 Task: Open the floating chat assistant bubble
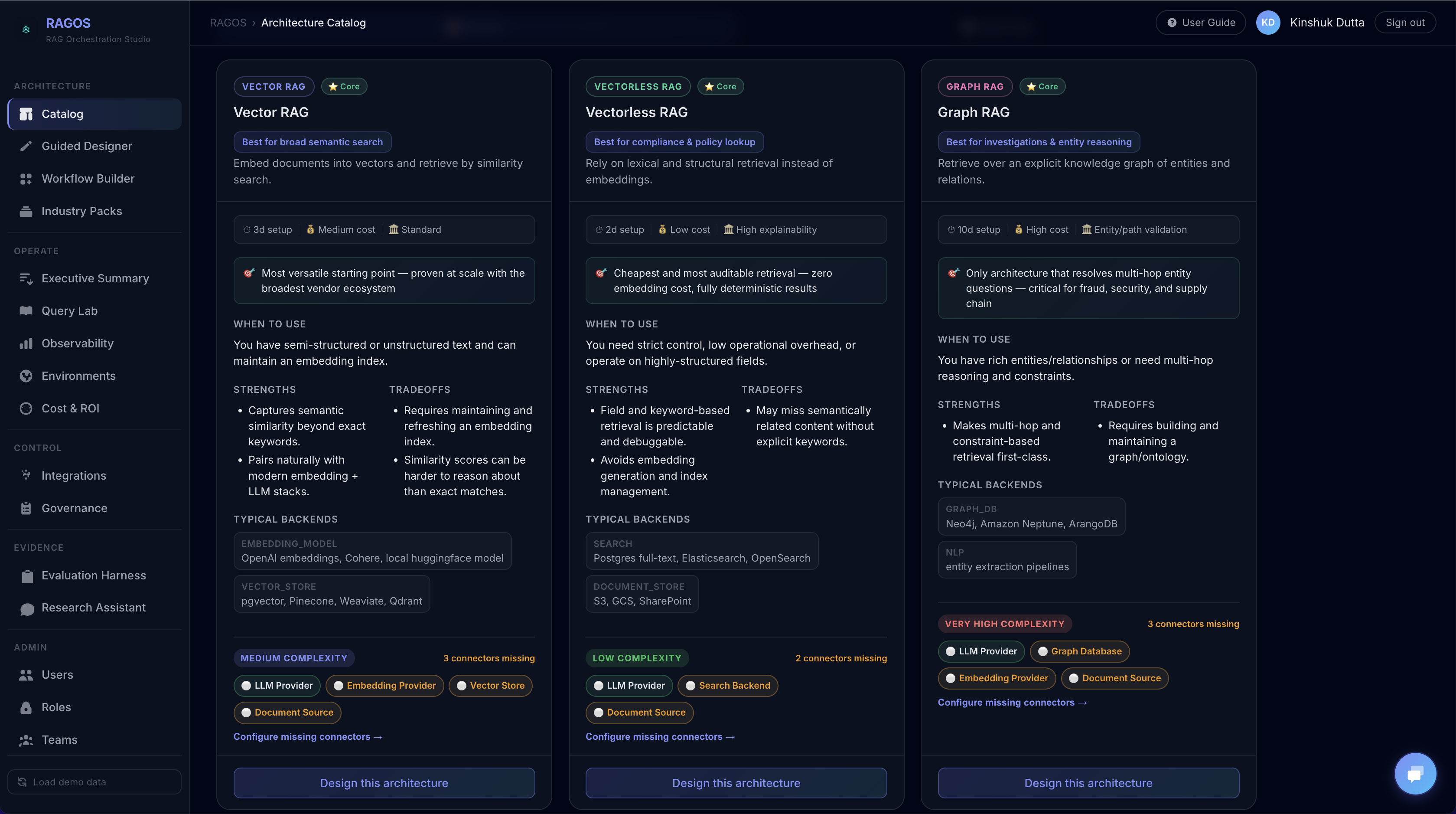tap(1415, 773)
